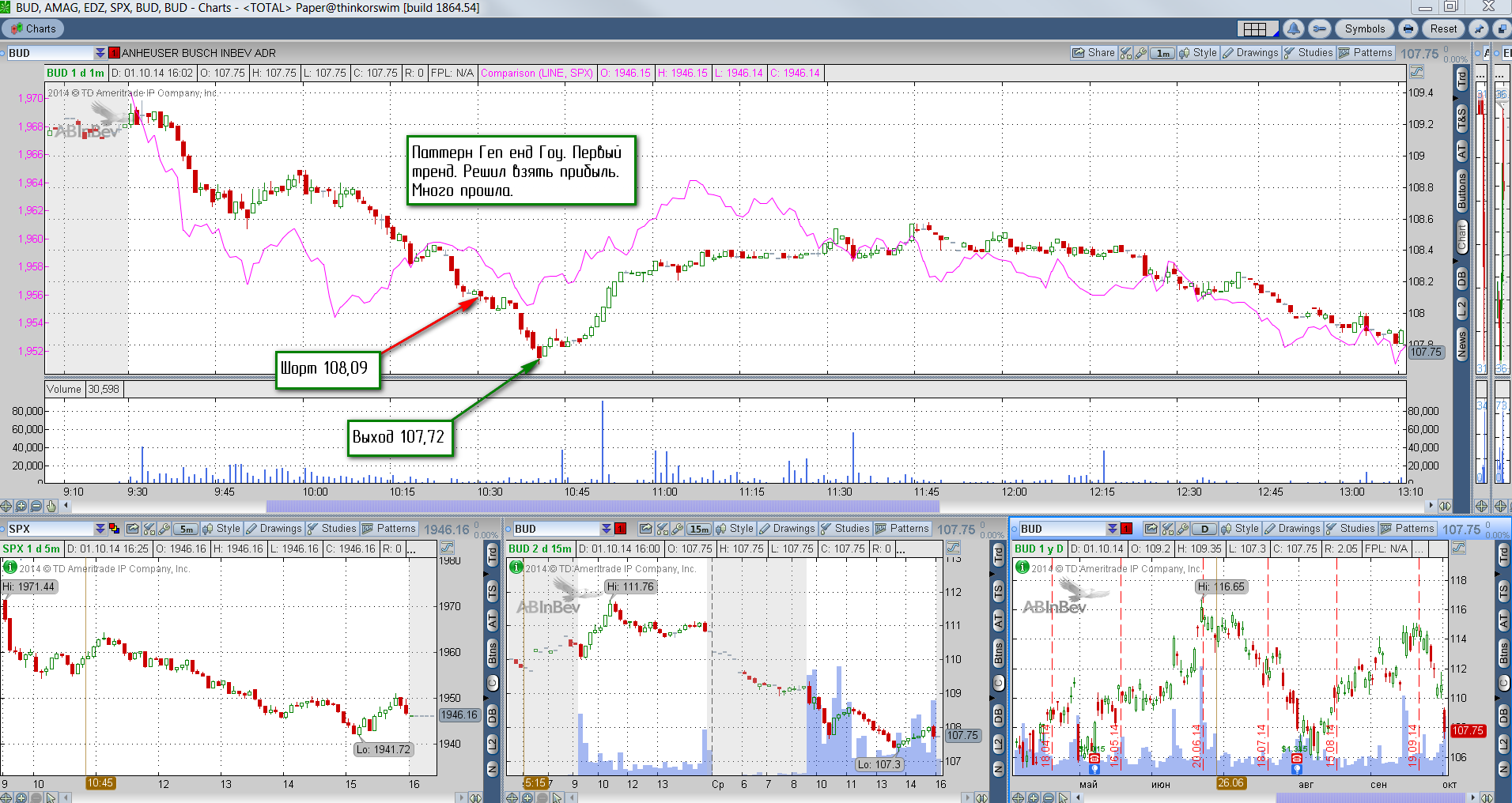
Task: Open Patterns menu on main chart
Action: (x=1366, y=53)
